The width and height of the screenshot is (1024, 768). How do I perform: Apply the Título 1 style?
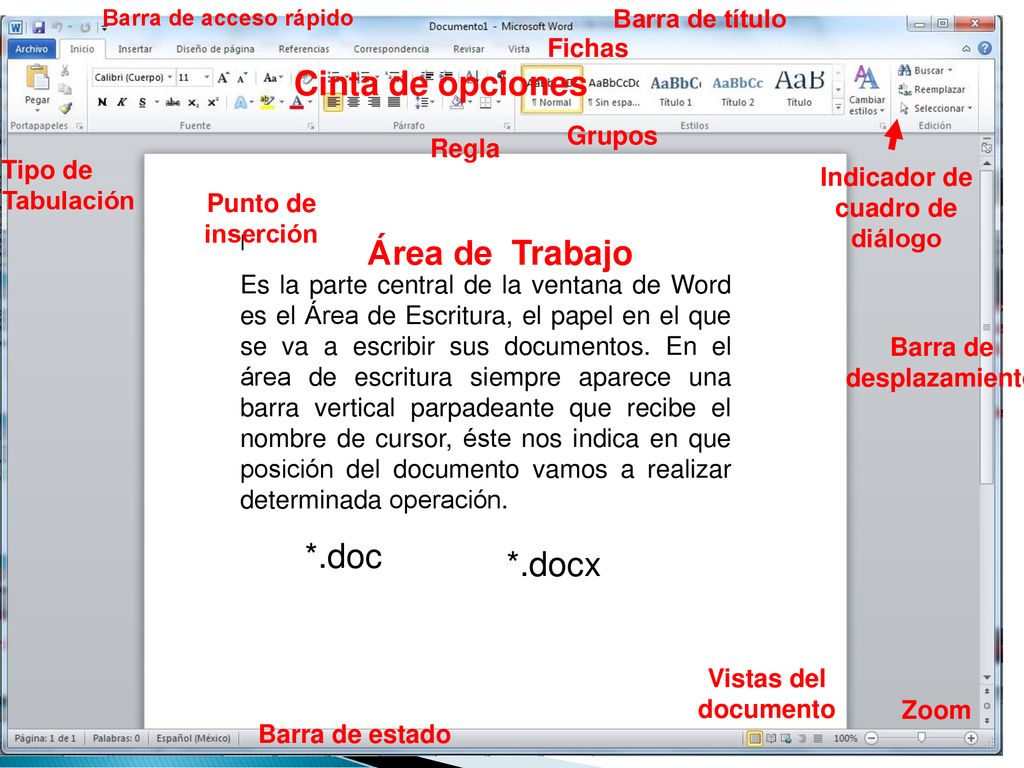coord(675,91)
